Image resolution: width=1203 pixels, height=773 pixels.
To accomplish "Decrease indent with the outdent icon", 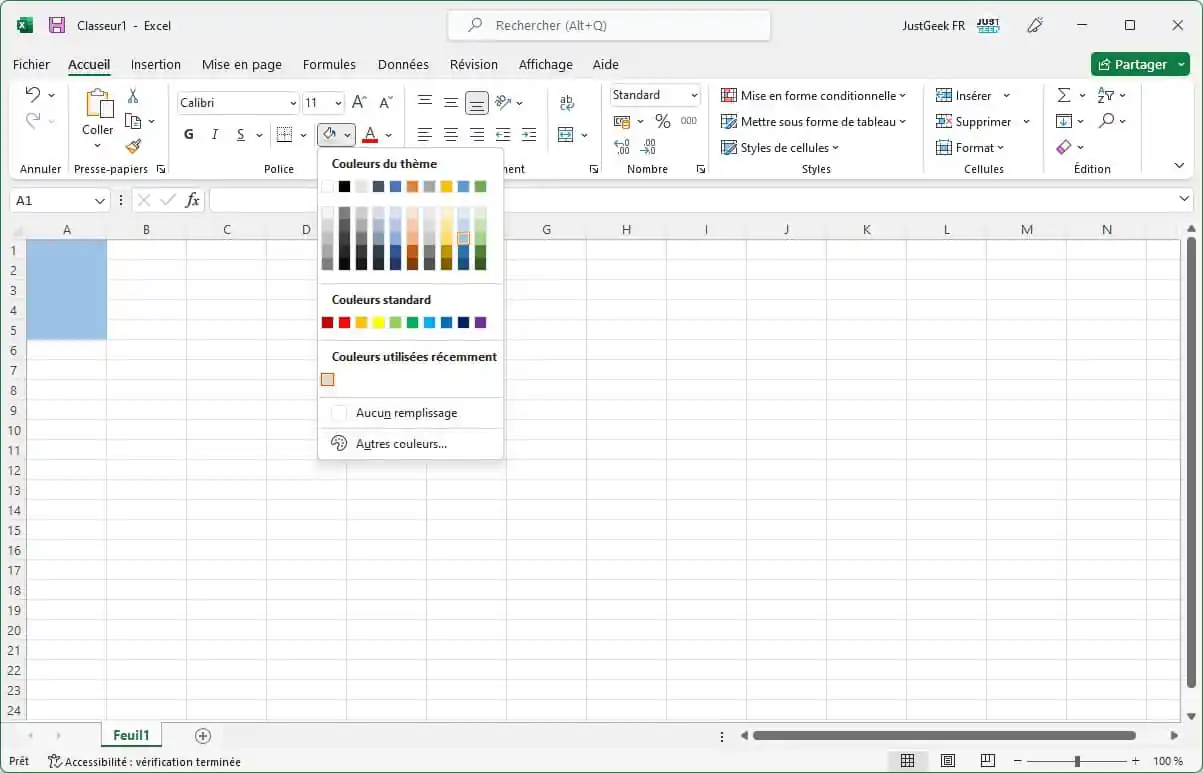I will point(503,134).
